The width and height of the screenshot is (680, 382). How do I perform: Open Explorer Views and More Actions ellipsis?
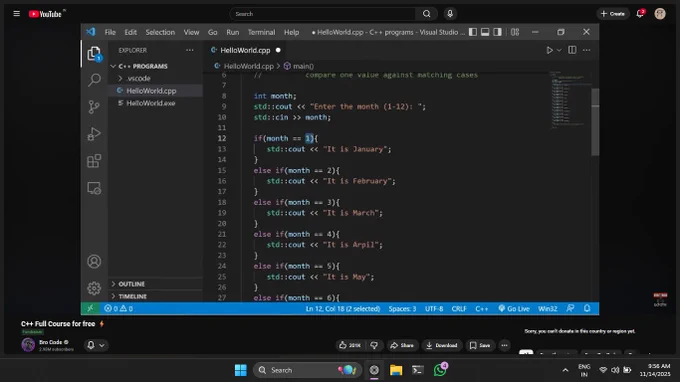point(190,50)
